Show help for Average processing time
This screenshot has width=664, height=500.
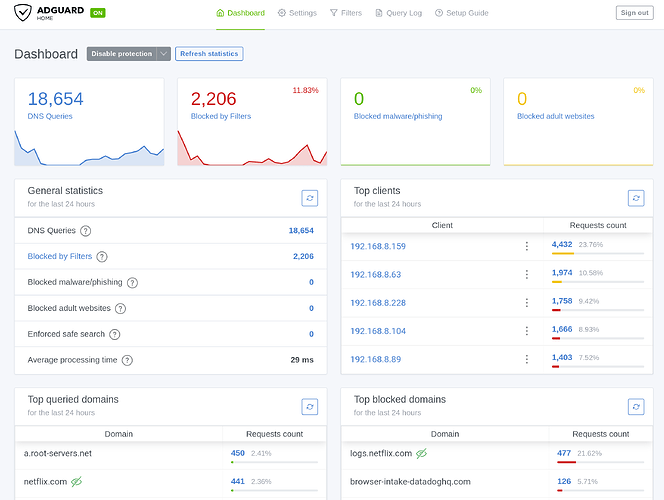click(127, 360)
